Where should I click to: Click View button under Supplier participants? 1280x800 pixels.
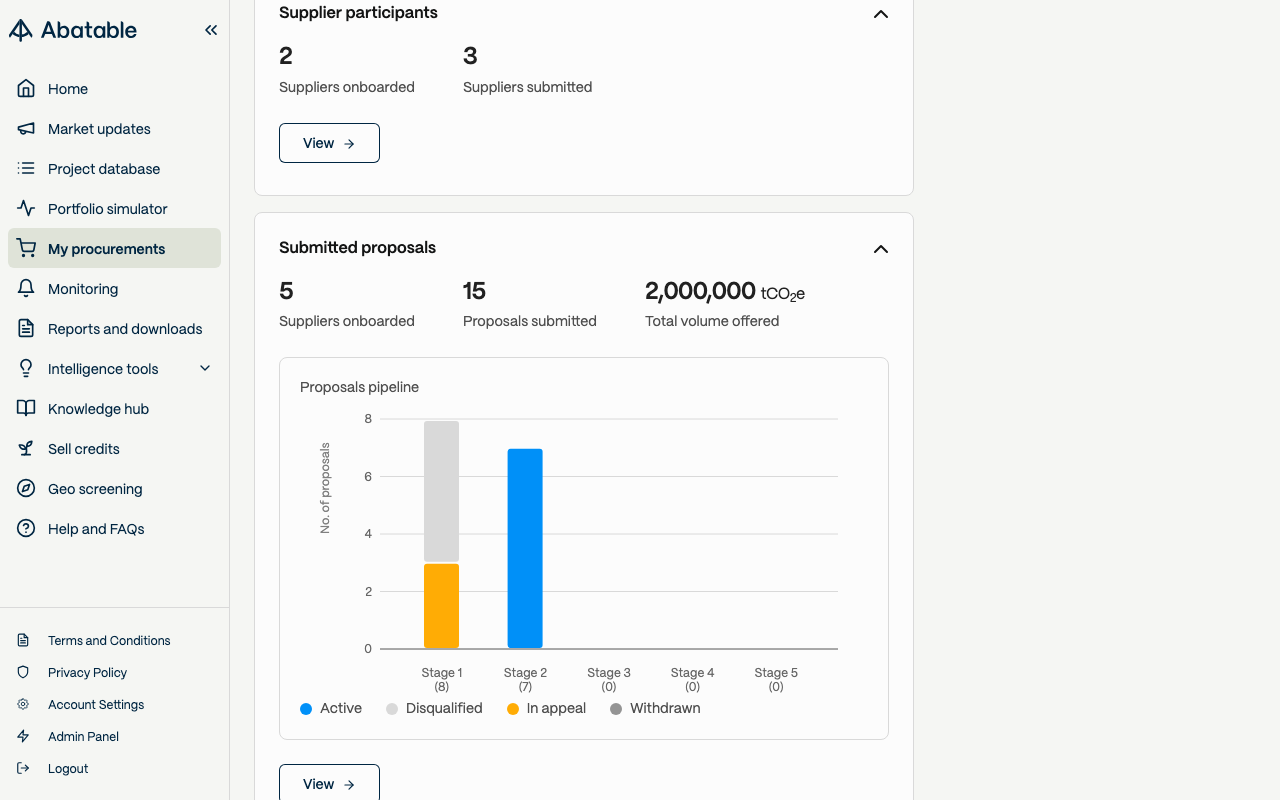coord(329,143)
